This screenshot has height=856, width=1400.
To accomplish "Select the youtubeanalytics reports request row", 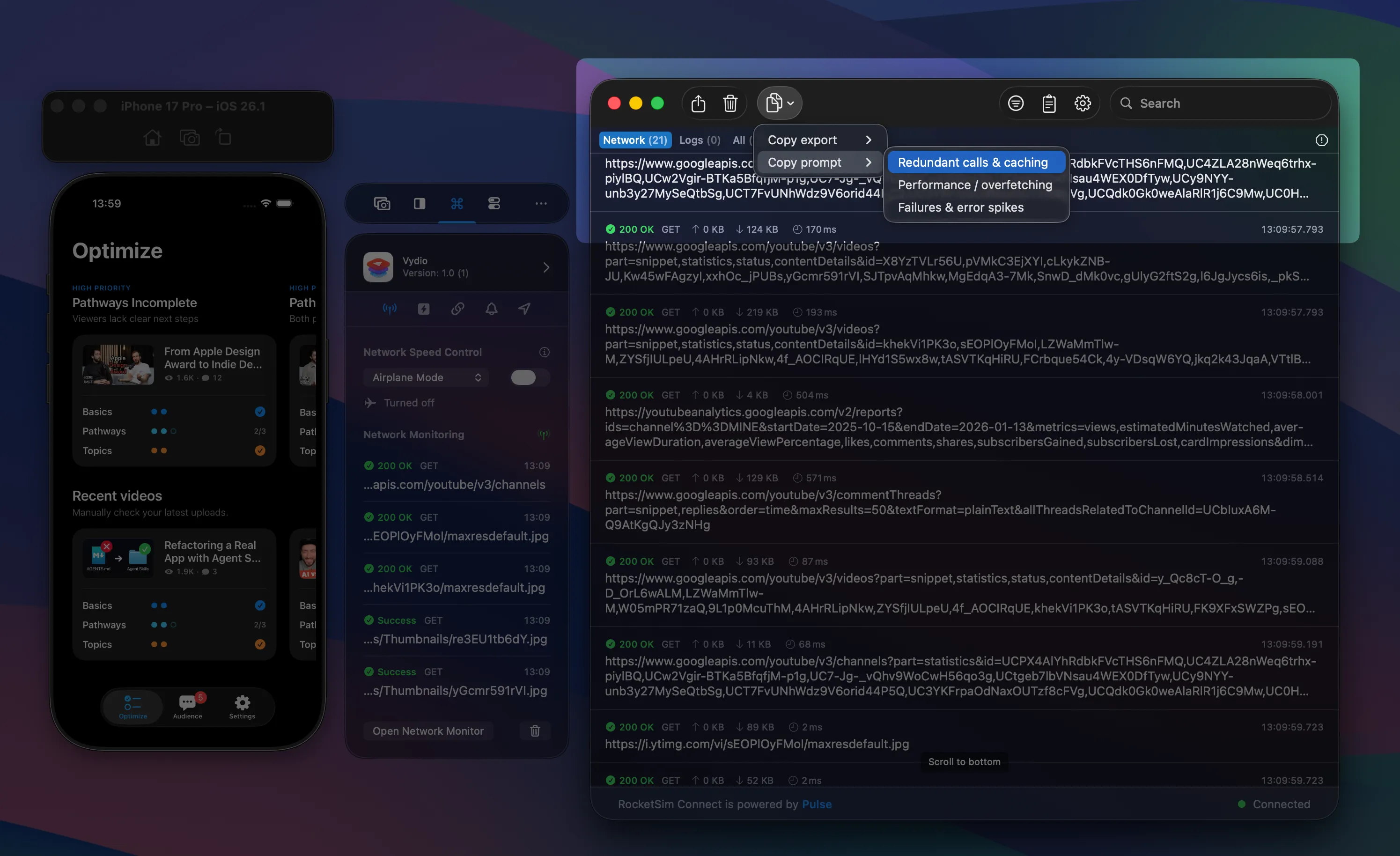I will (964, 420).
